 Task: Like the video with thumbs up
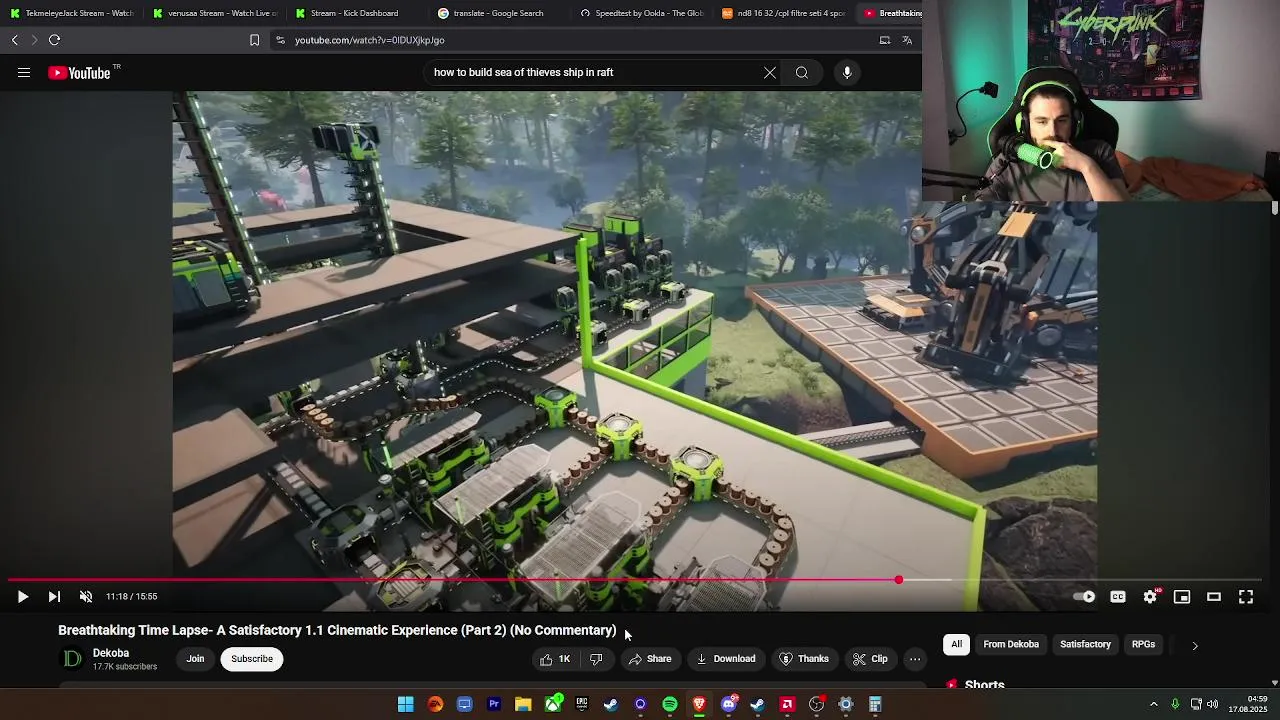[555, 659]
